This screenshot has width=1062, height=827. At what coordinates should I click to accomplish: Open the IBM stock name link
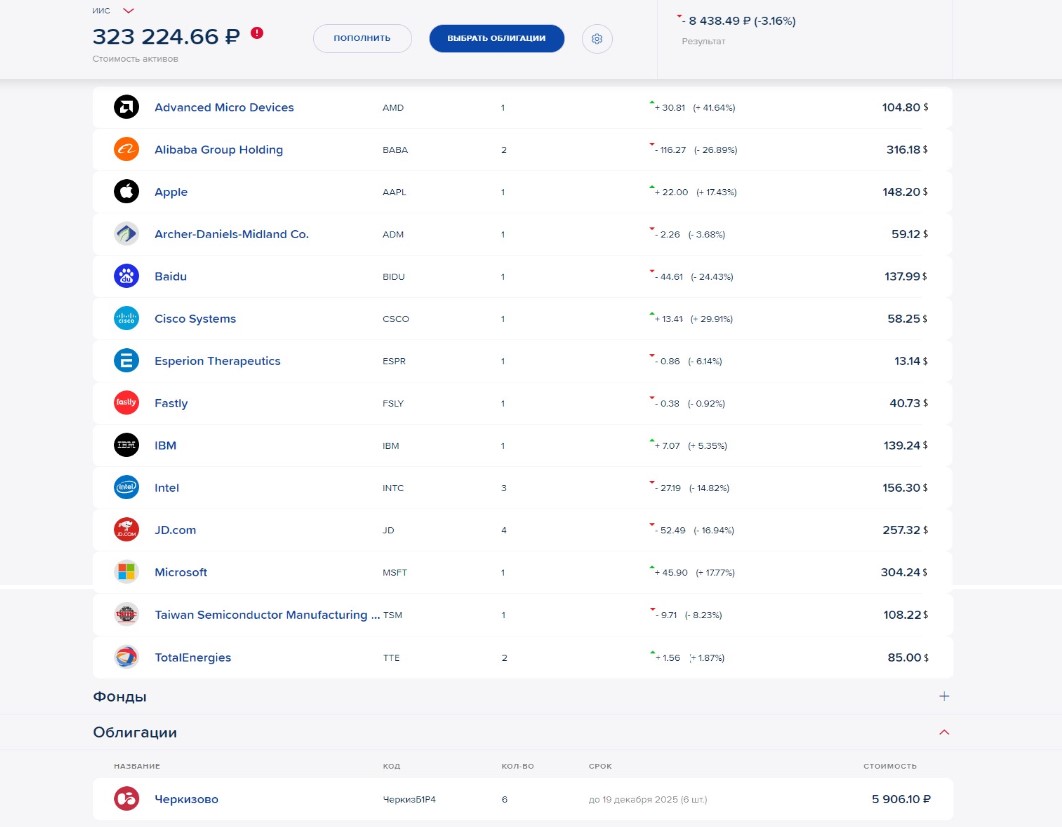pyautogui.click(x=165, y=445)
